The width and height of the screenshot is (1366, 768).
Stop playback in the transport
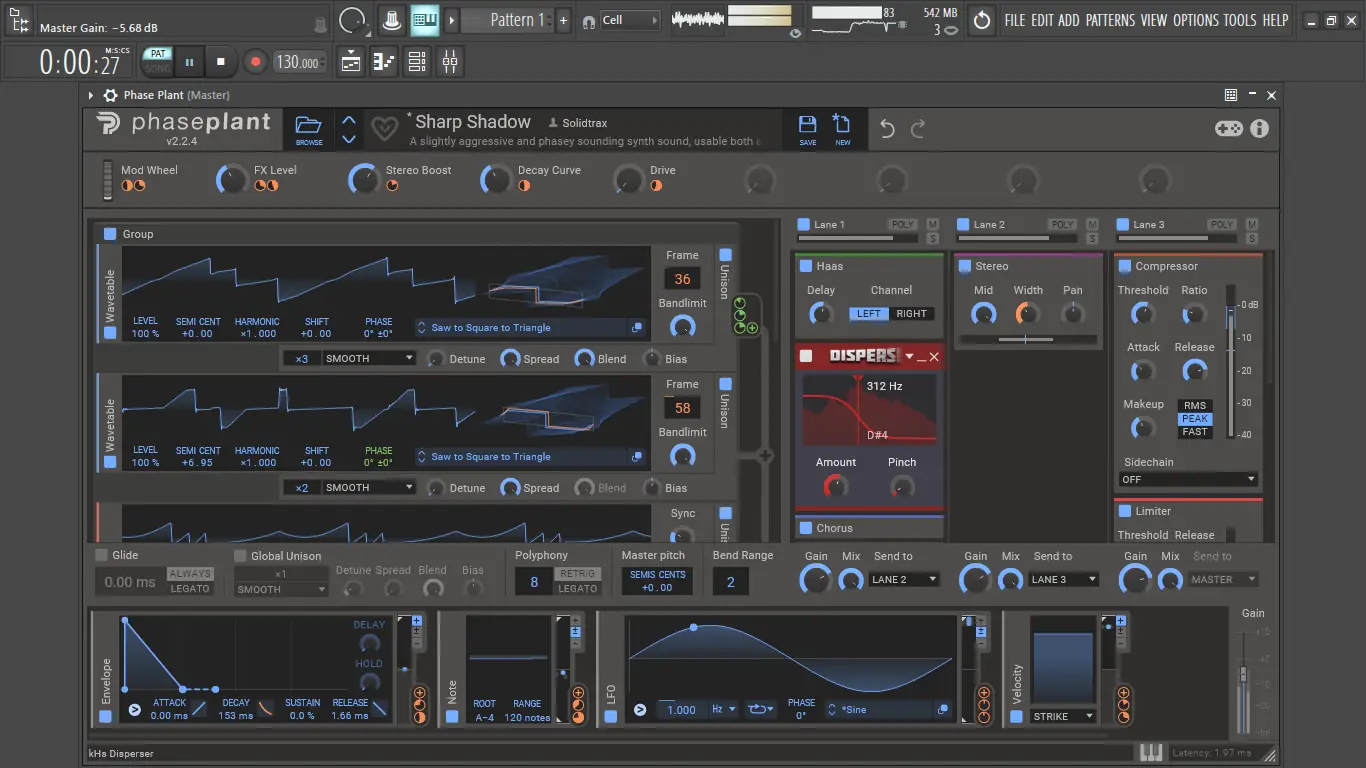click(221, 62)
